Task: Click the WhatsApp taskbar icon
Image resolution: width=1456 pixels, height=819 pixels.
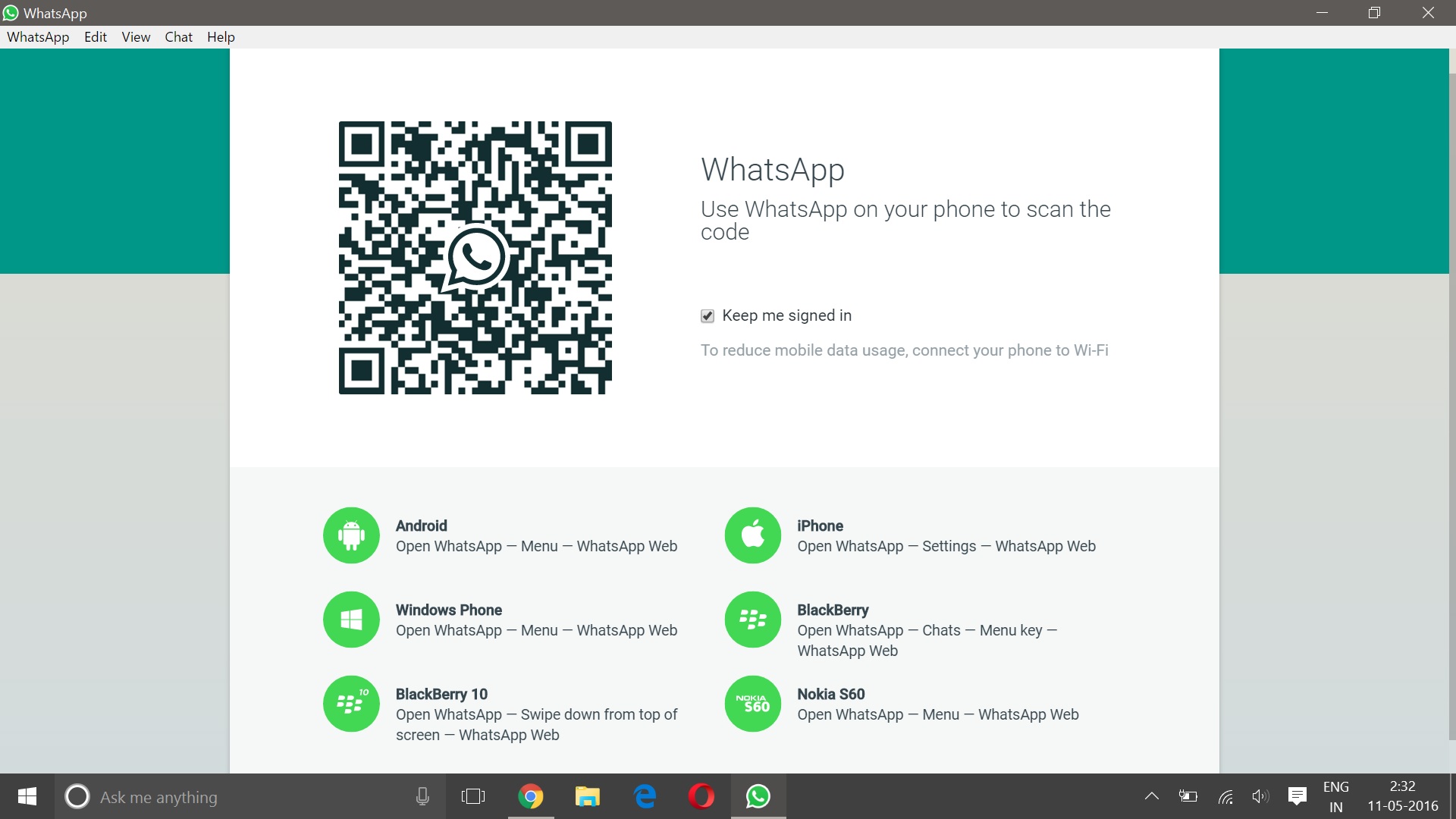Action: coord(758,796)
